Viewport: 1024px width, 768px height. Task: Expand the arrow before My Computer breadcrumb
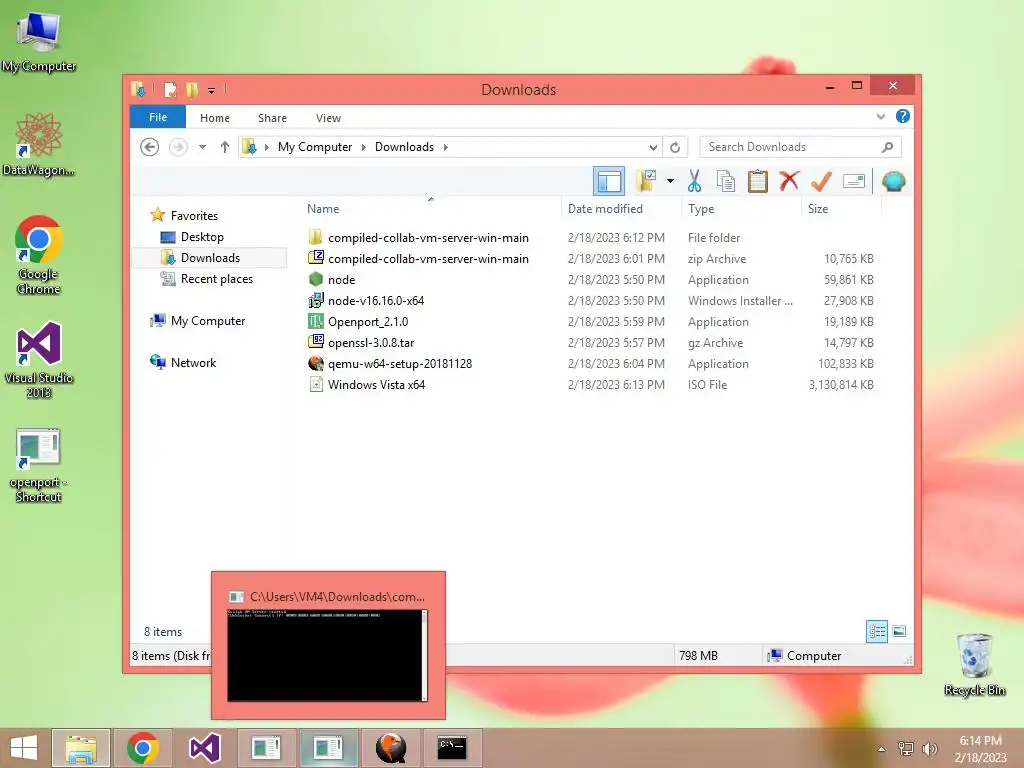click(266, 147)
